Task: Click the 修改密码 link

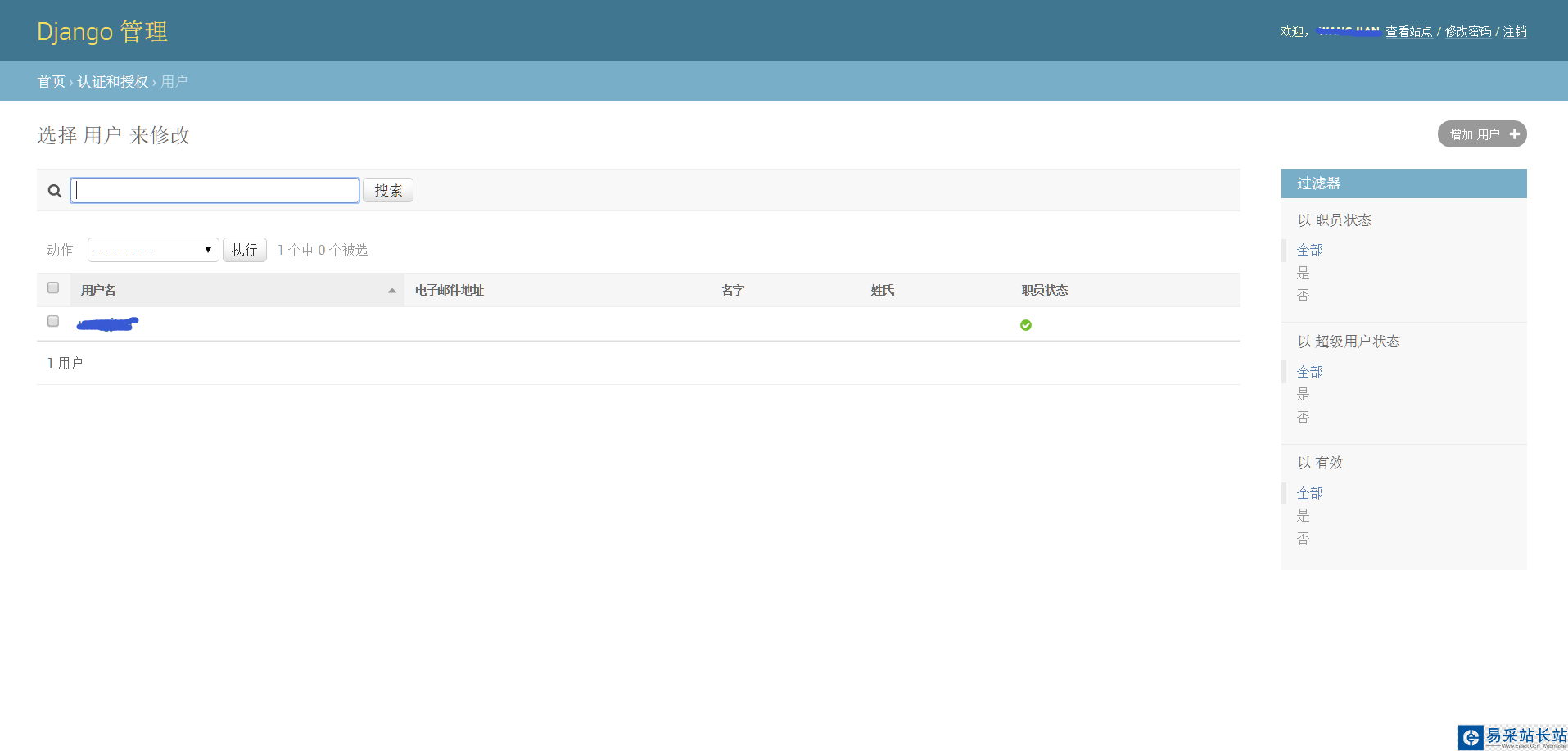Action: click(x=1468, y=32)
